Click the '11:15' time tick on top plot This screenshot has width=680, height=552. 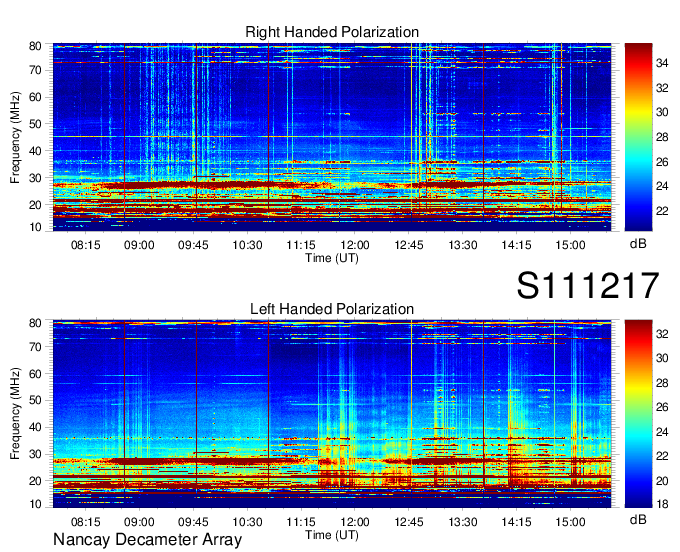301,245
